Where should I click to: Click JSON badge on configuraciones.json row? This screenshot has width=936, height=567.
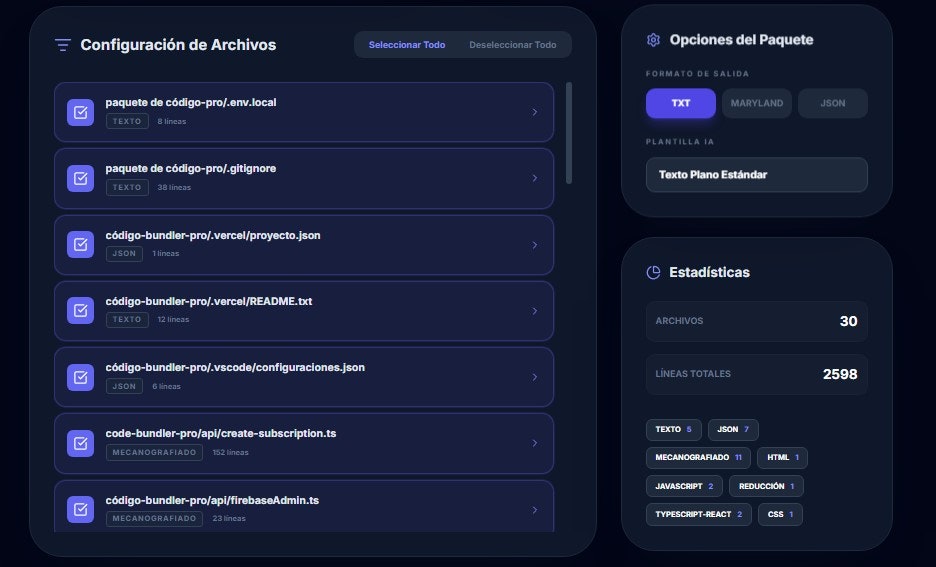pos(124,386)
